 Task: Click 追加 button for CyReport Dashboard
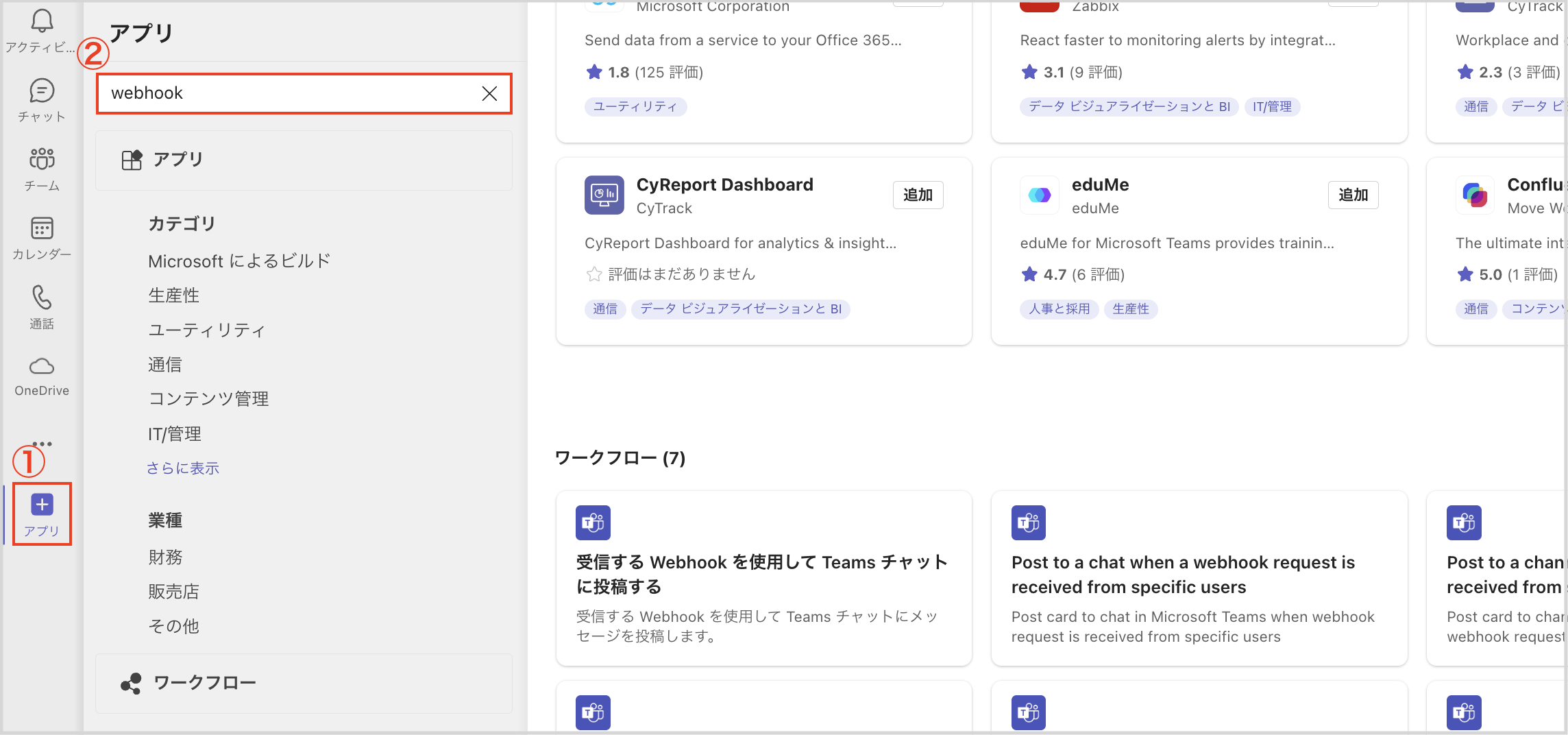point(918,195)
